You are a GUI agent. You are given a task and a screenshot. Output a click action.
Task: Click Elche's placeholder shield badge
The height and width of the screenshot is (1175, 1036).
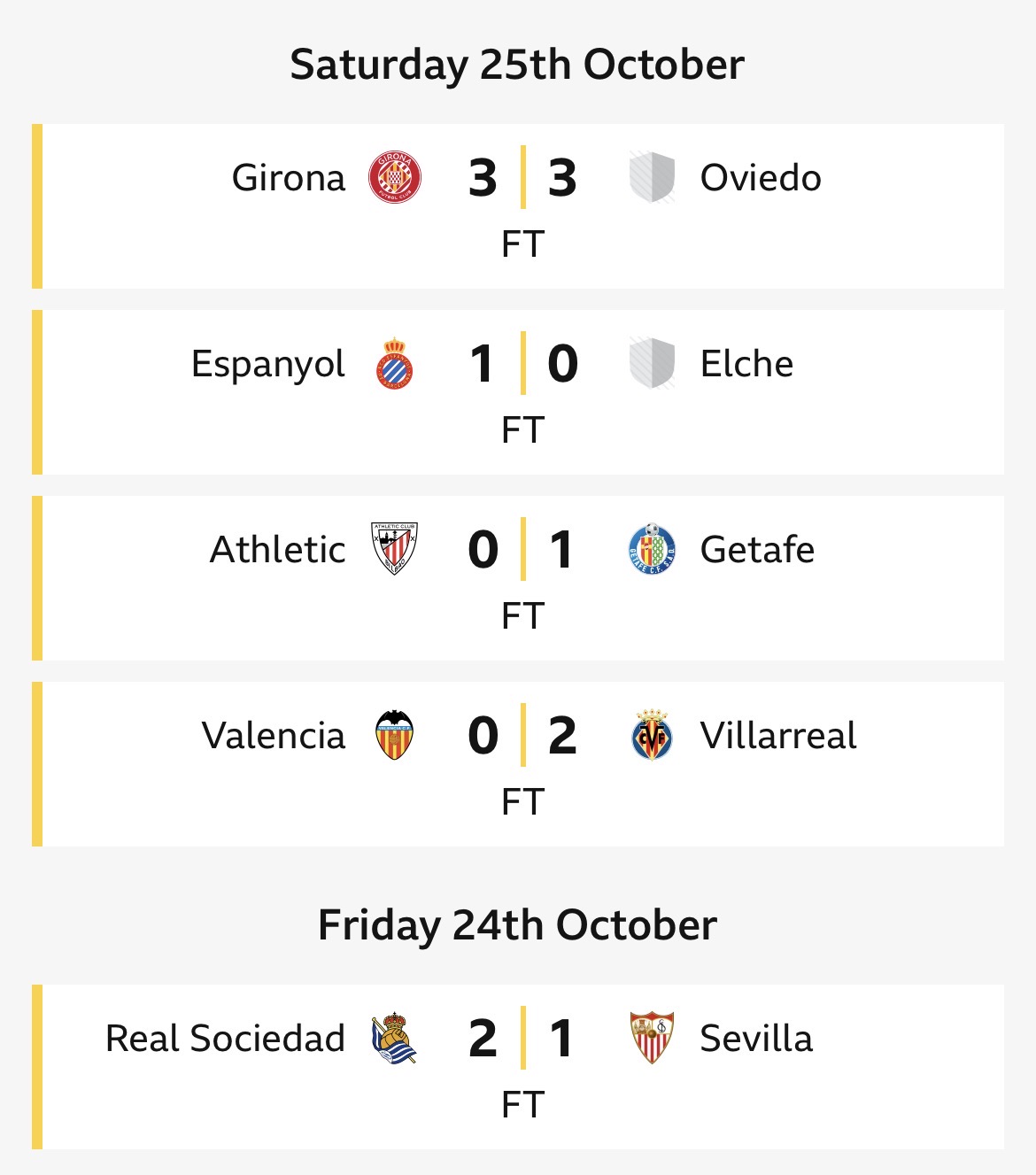point(652,363)
